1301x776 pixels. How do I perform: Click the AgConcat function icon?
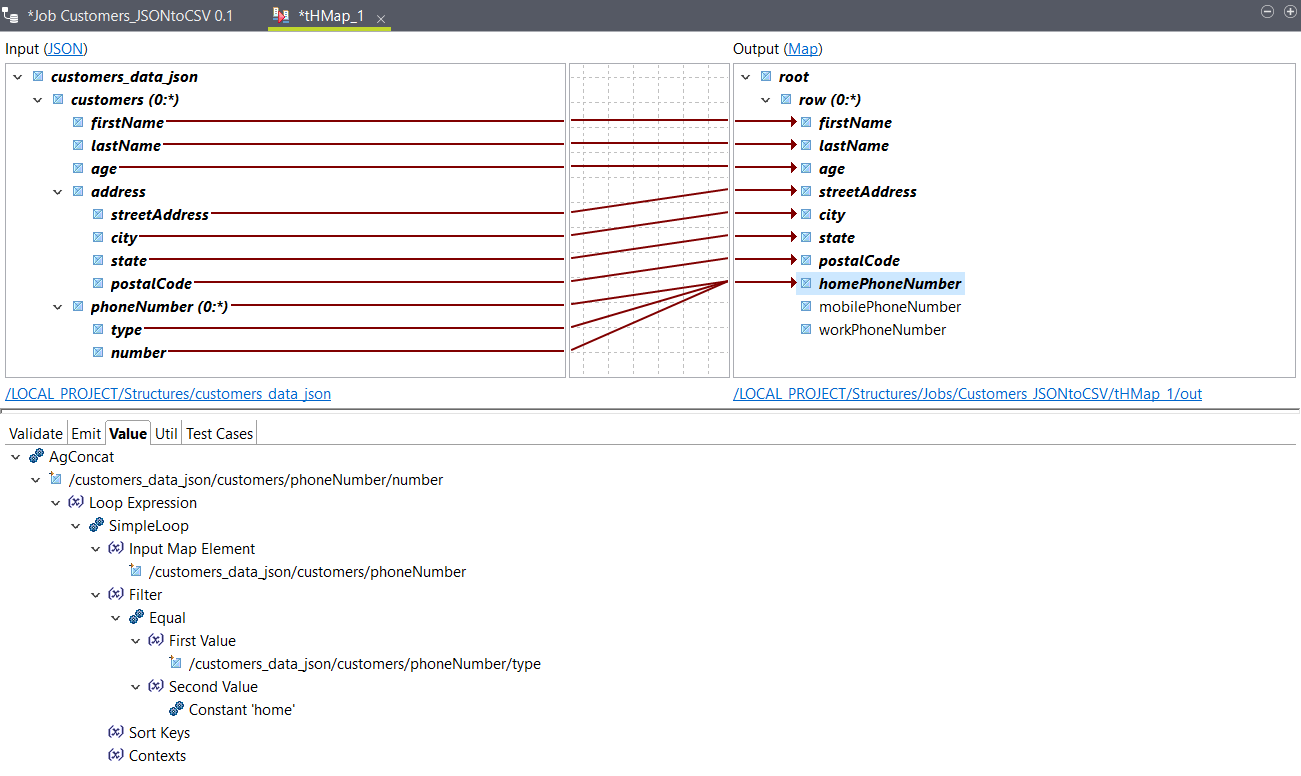click(x=36, y=457)
